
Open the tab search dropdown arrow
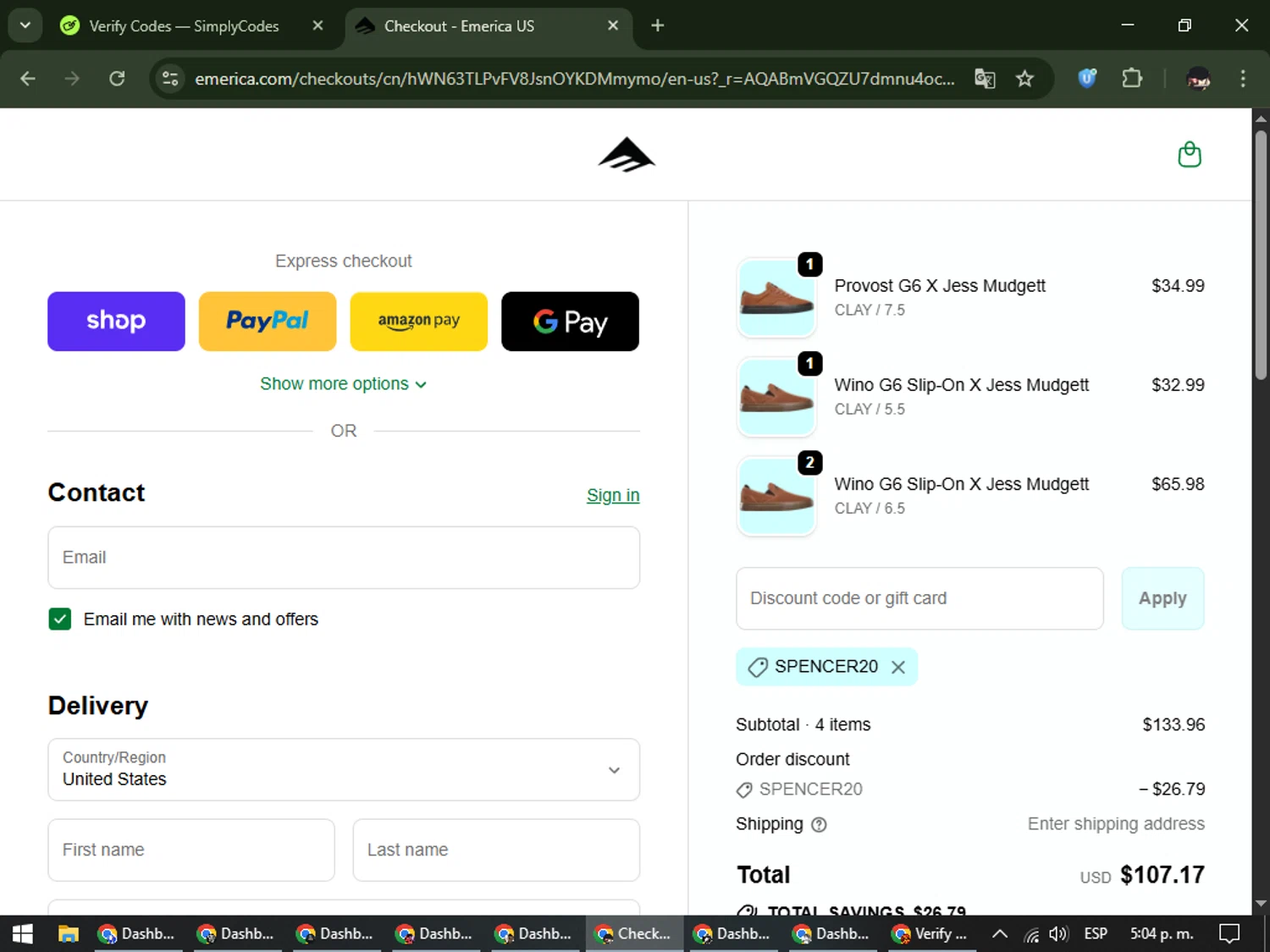[25, 25]
